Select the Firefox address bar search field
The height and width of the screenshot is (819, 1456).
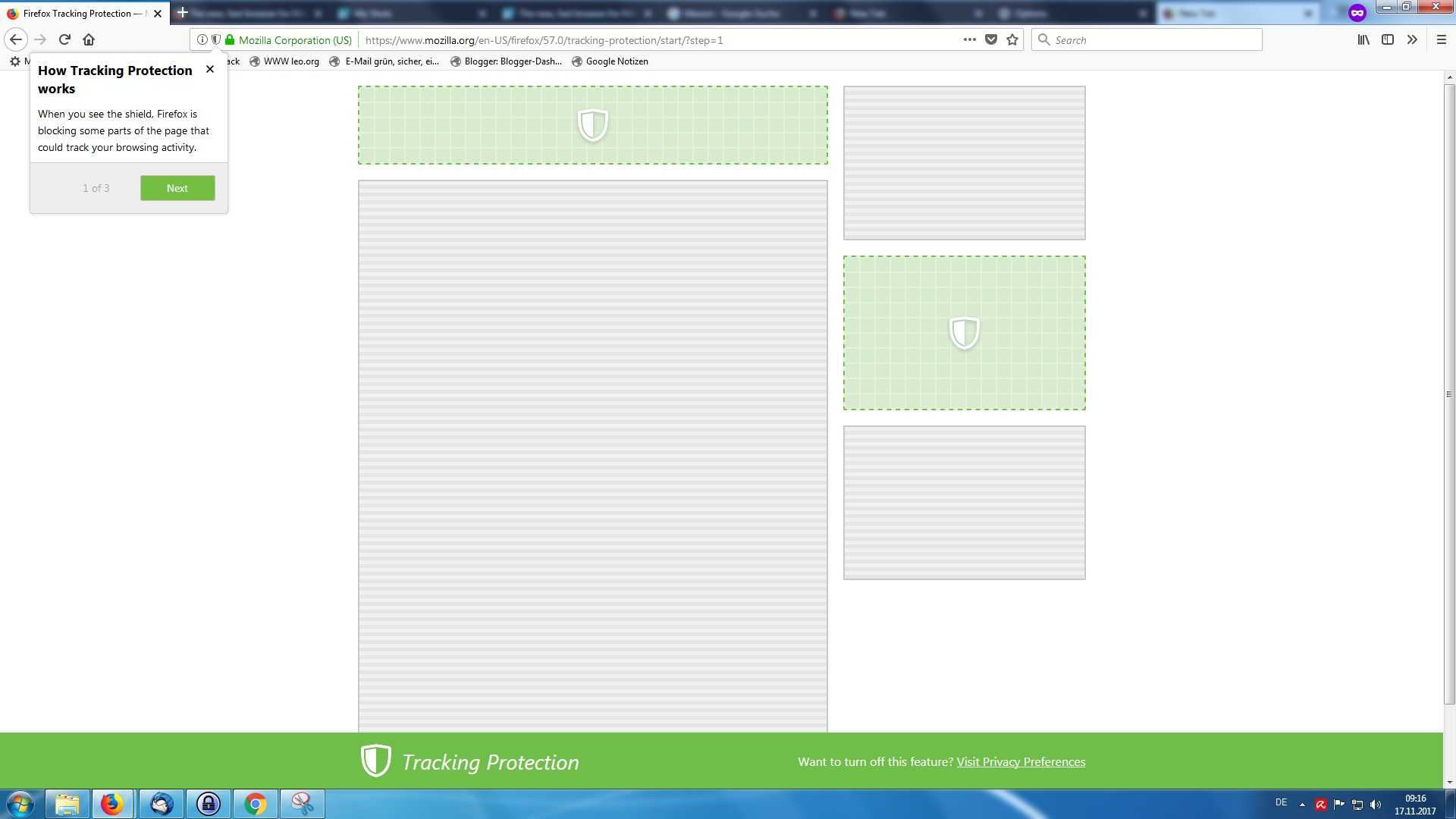1148,40
